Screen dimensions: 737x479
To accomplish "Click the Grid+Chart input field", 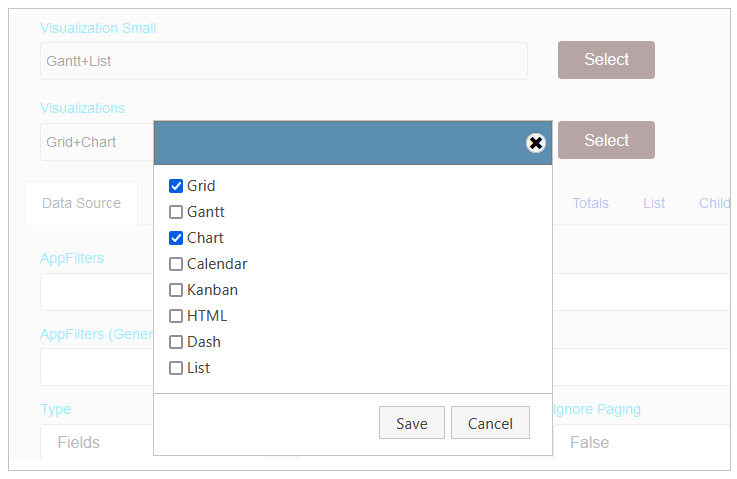I will pos(97,142).
